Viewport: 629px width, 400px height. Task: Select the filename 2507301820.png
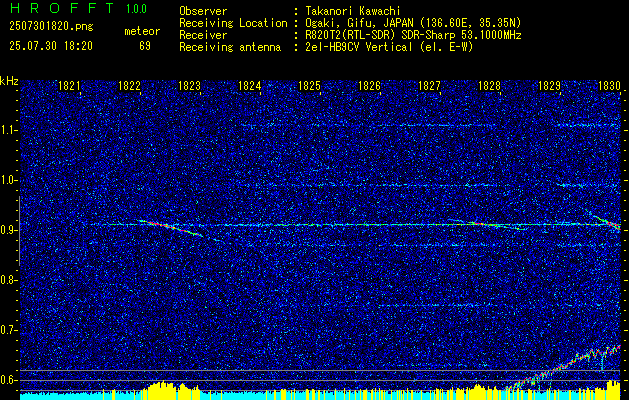51,26
